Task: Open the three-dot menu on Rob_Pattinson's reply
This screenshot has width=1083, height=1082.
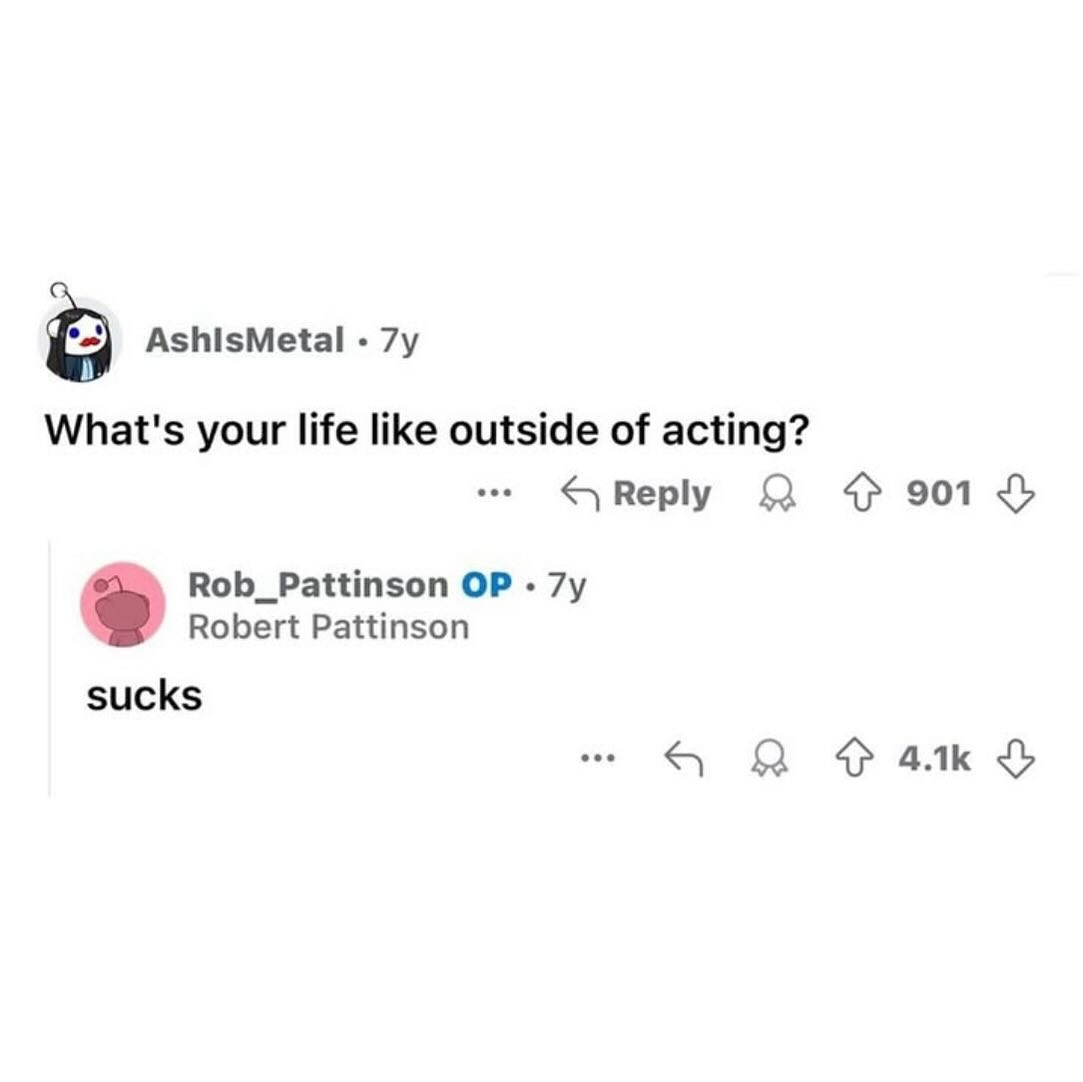Action: [597, 759]
